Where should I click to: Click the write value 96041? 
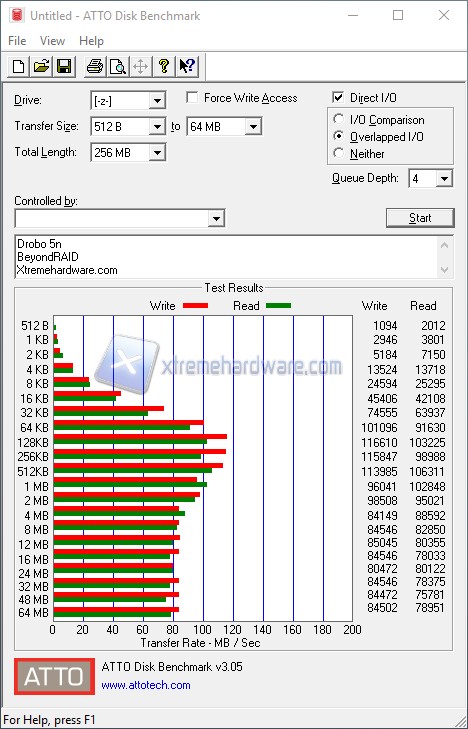pyautogui.click(x=382, y=486)
